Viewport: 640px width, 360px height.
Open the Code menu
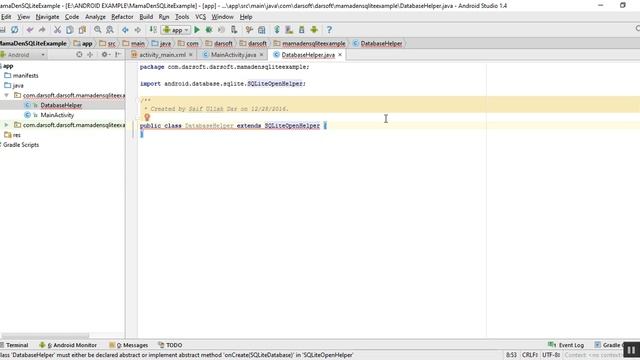pos(72,17)
